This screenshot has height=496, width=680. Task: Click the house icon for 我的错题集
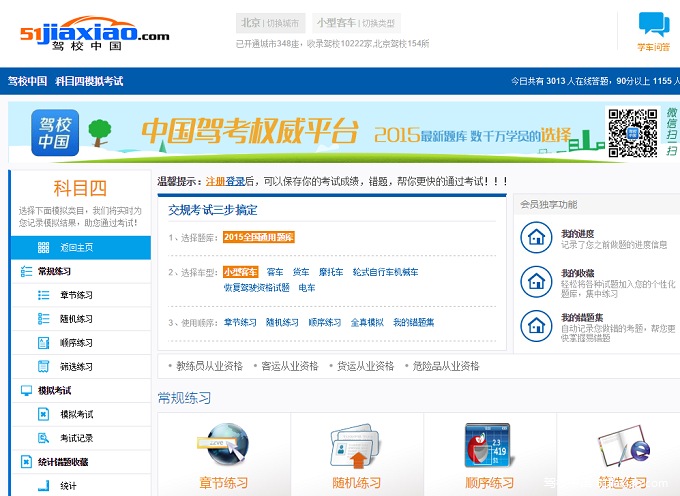[536, 326]
